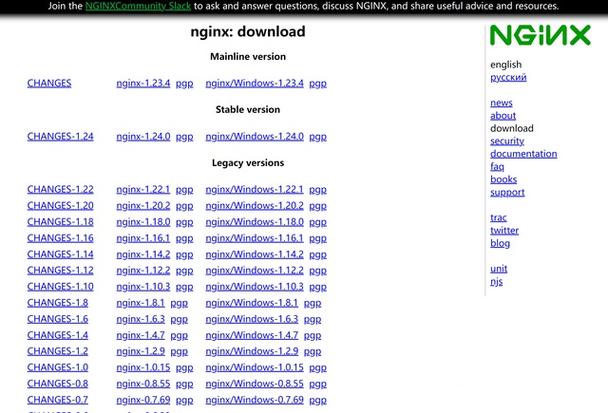This screenshot has width=608, height=413.
Task: Open CHANGES-0.8 link
Action: pos(57,384)
